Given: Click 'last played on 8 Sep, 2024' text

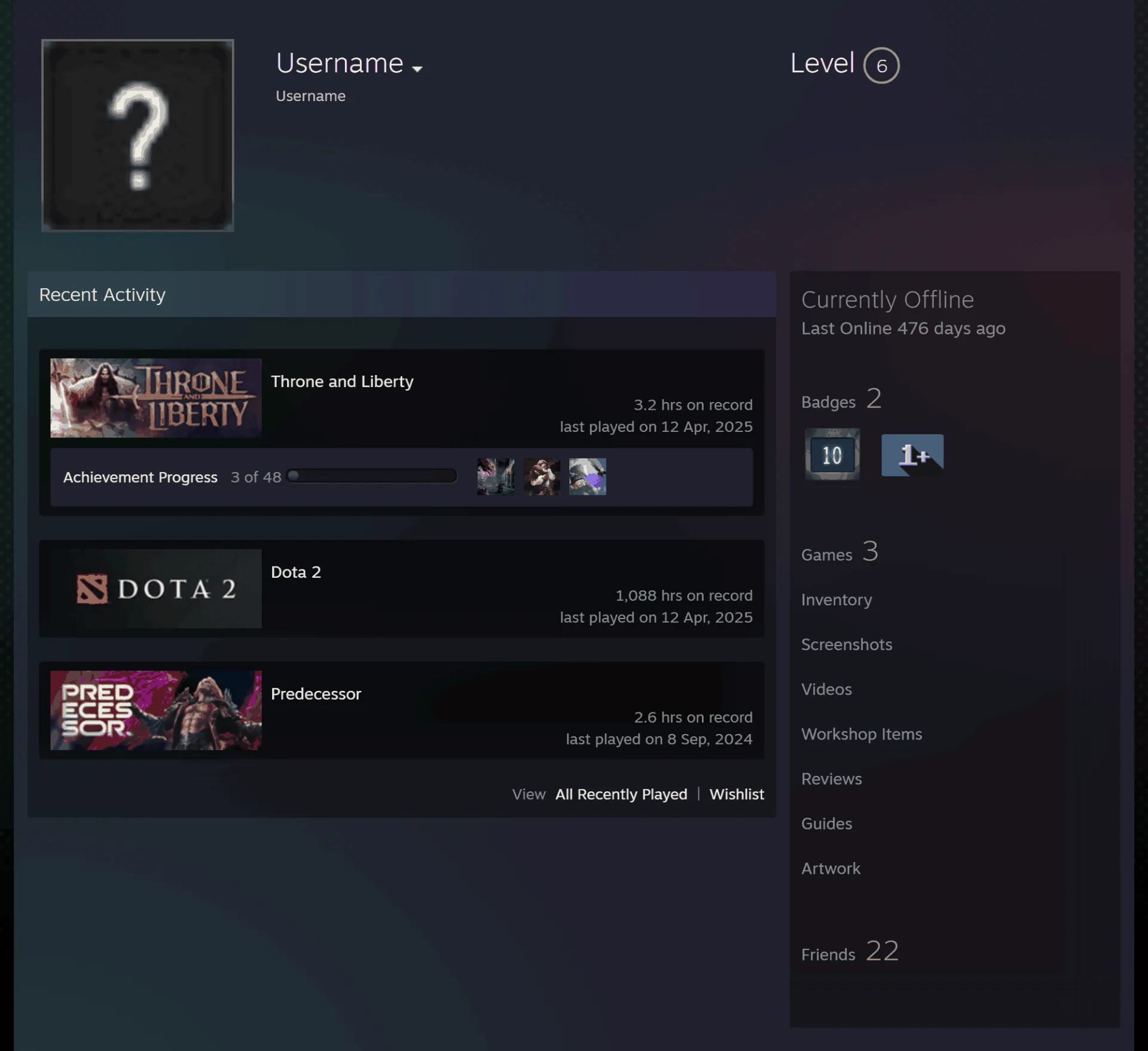Looking at the screenshot, I should point(659,739).
